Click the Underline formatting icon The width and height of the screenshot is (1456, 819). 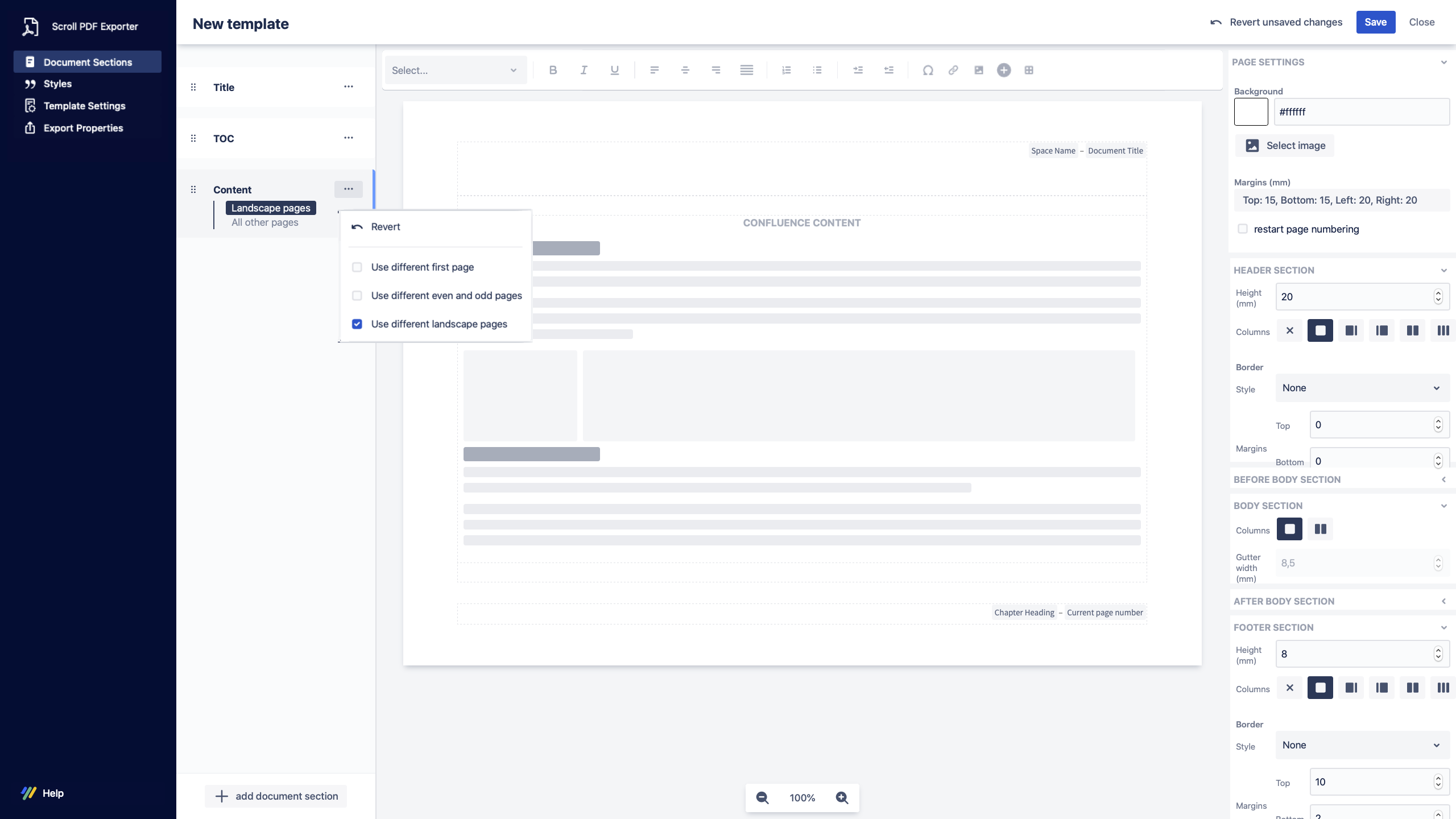[x=614, y=70]
